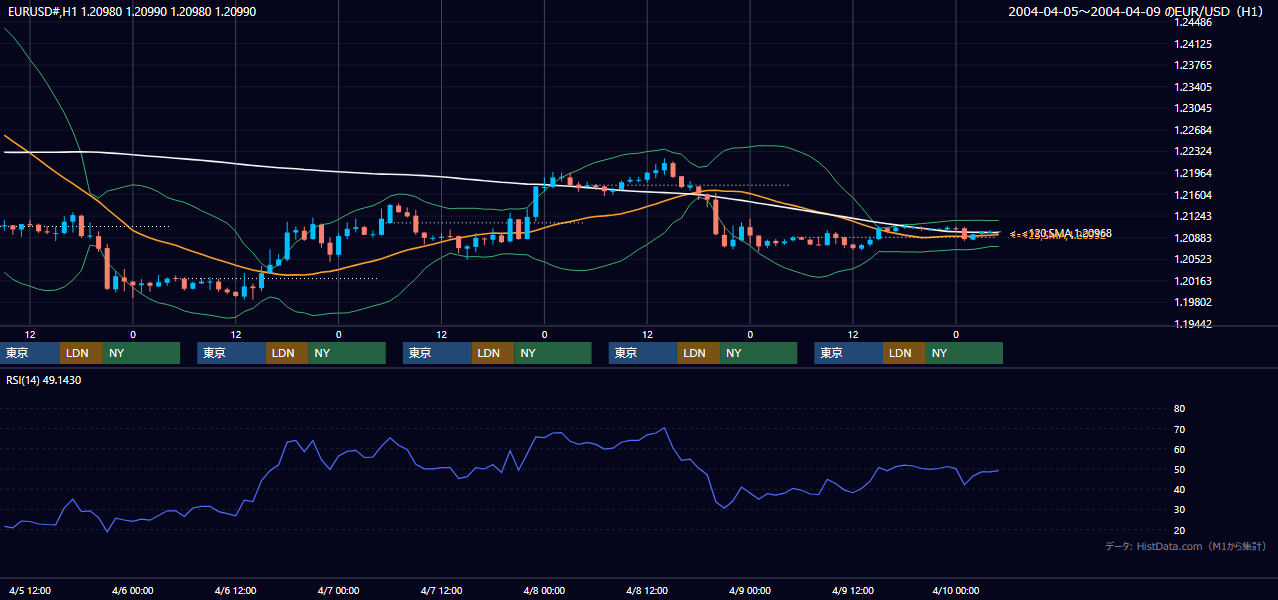Image resolution: width=1278 pixels, height=600 pixels.
Task: Click the 4/8 12:00 date label
Action: (647, 590)
